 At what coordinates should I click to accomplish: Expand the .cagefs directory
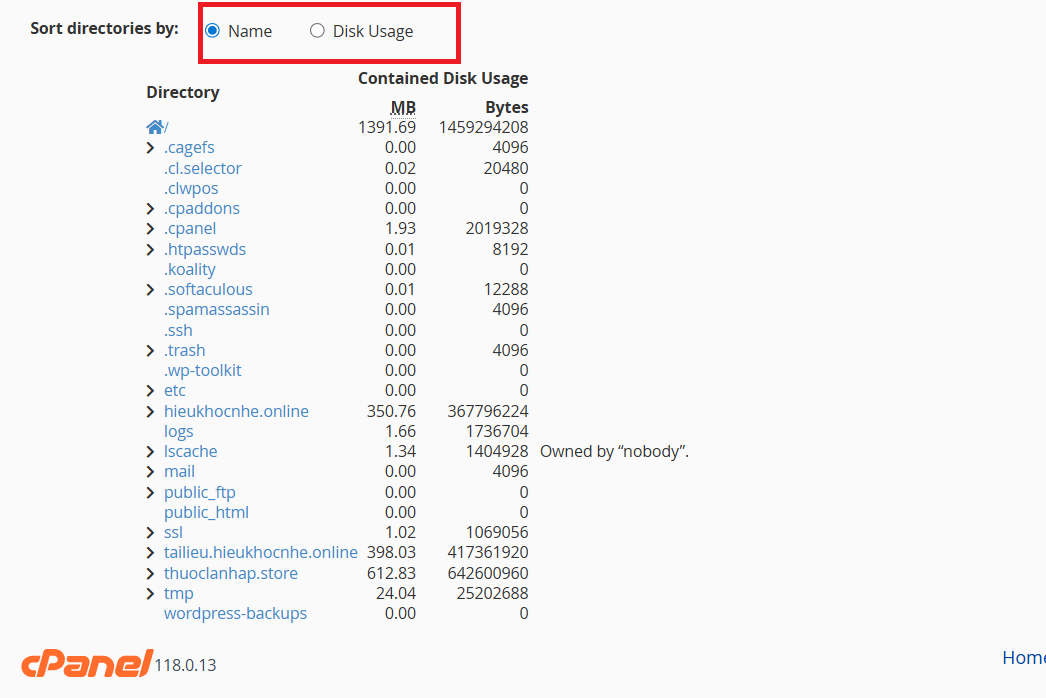click(151, 148)
